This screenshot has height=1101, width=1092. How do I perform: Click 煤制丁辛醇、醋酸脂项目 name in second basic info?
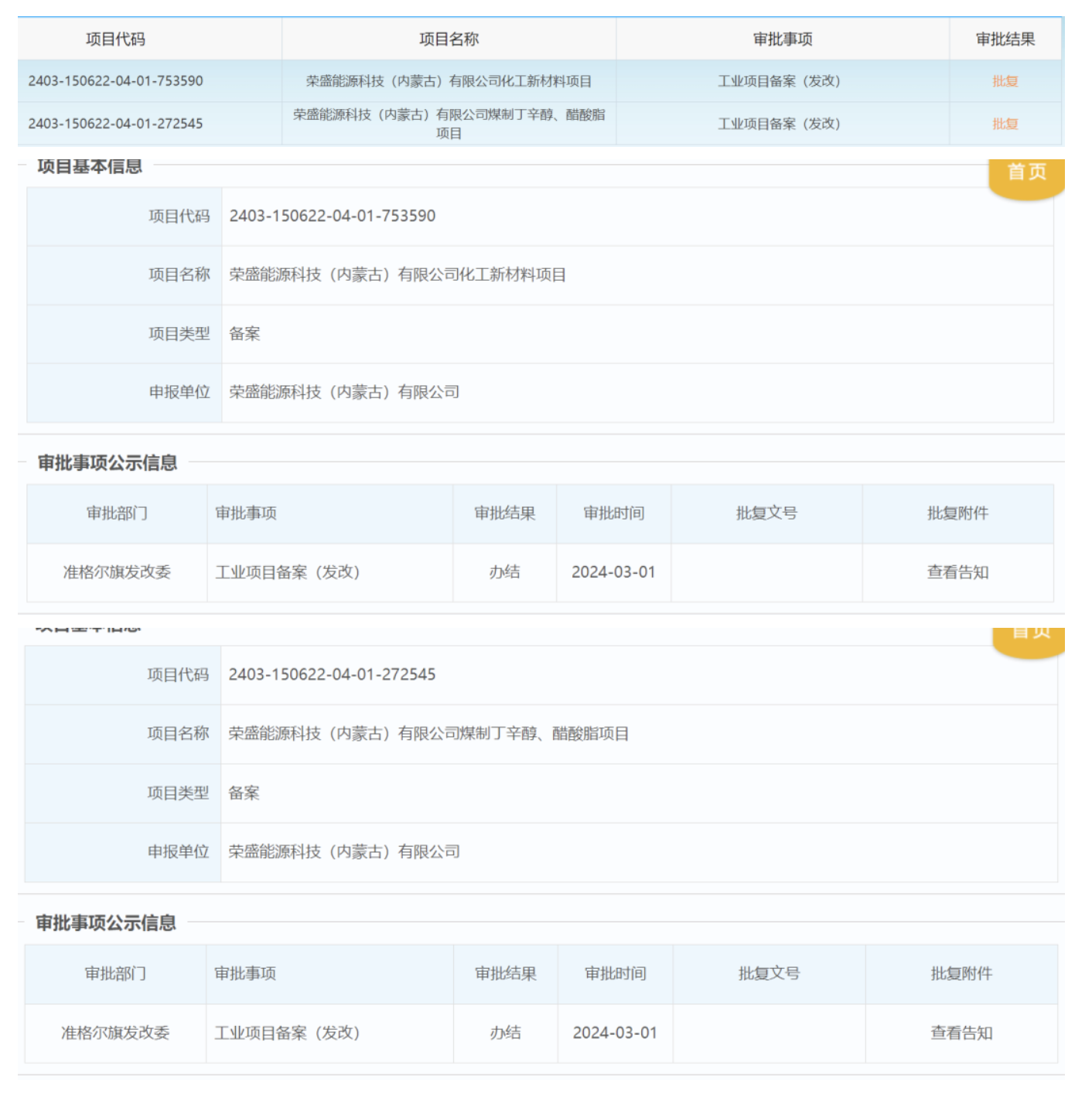pos(428,734)
